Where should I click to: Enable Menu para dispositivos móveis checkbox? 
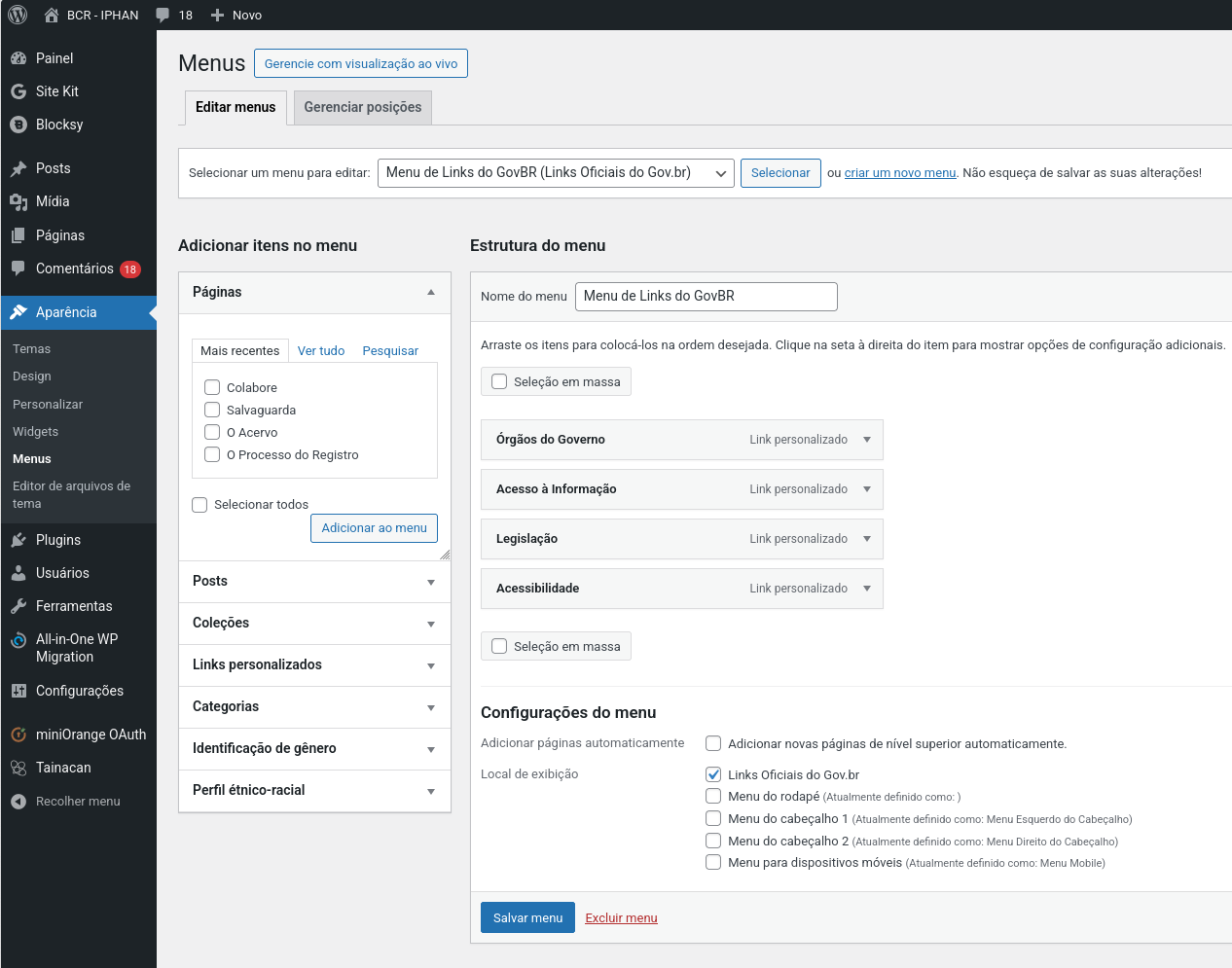713,862
